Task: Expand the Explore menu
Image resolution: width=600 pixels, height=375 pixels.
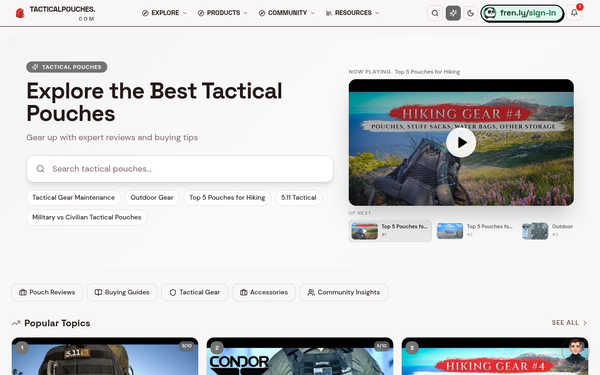Action: coord(164,13)
